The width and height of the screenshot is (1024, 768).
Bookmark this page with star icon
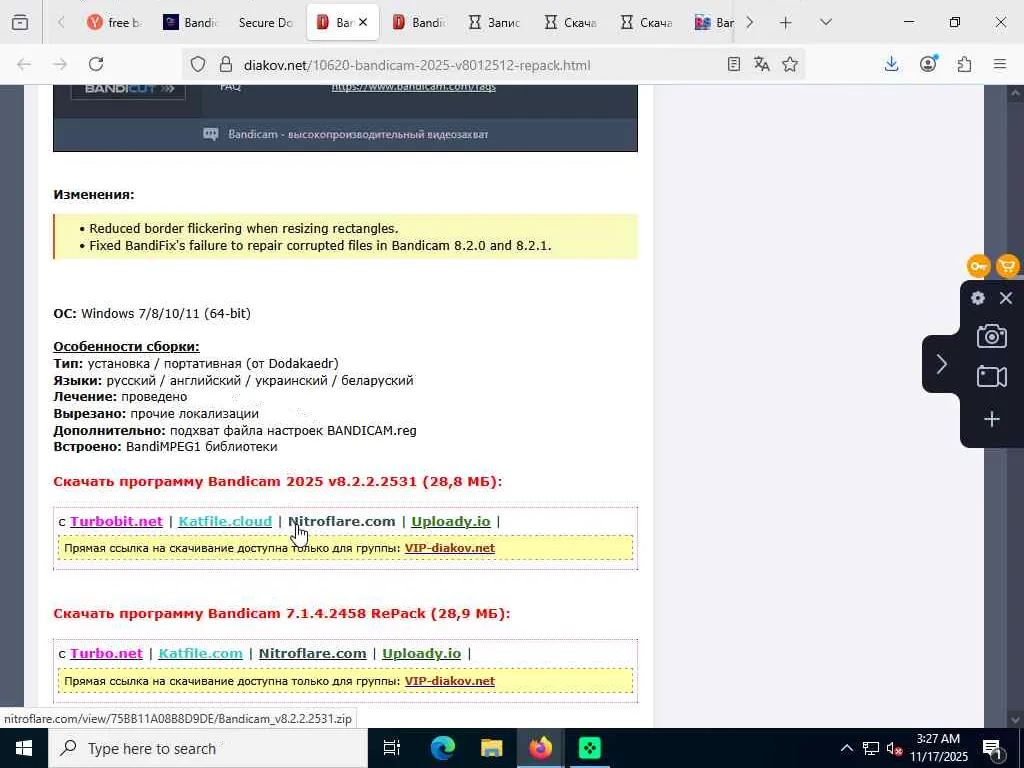click(790, 64)
